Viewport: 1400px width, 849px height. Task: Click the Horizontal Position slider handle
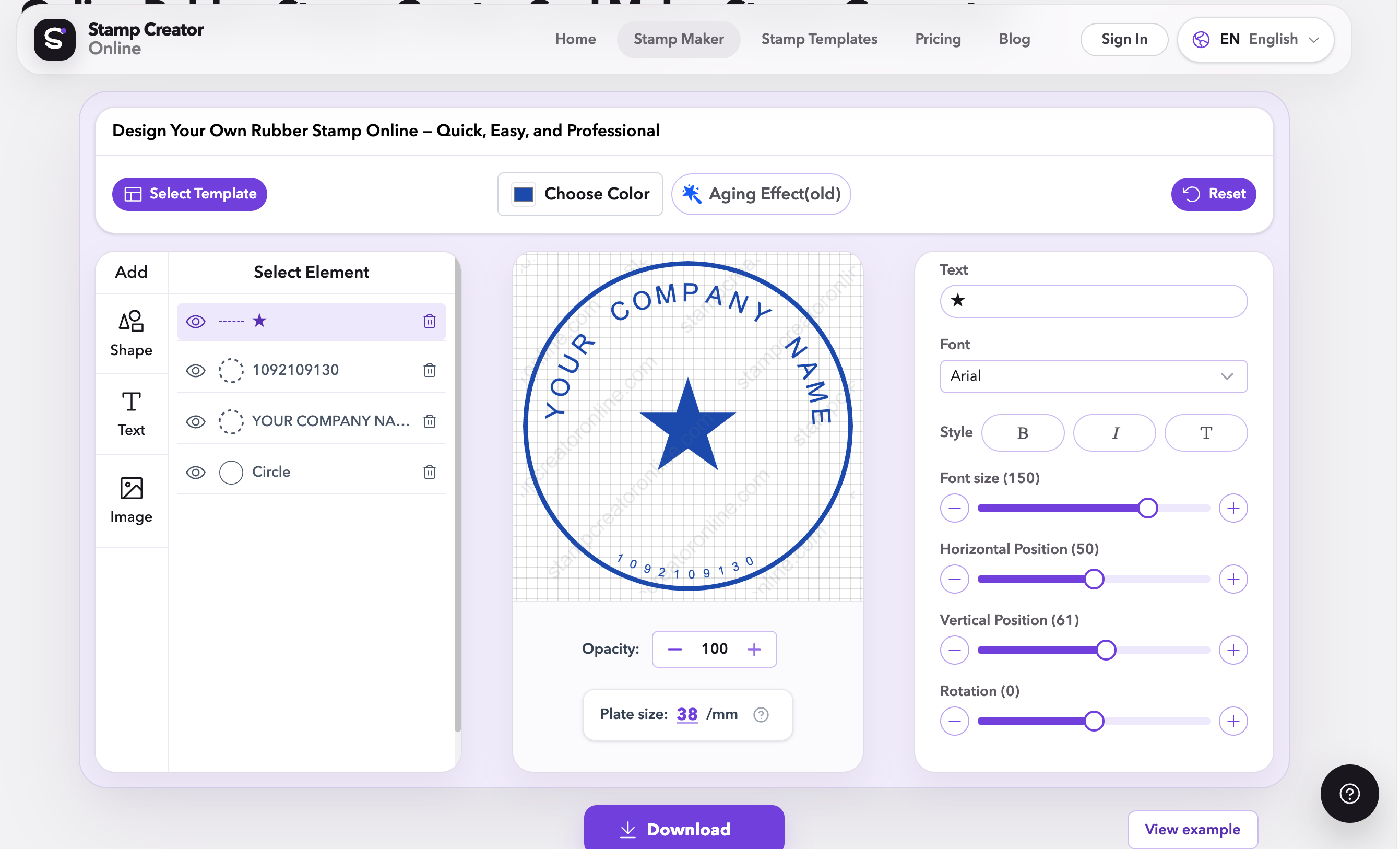[x=1094, y=579]
